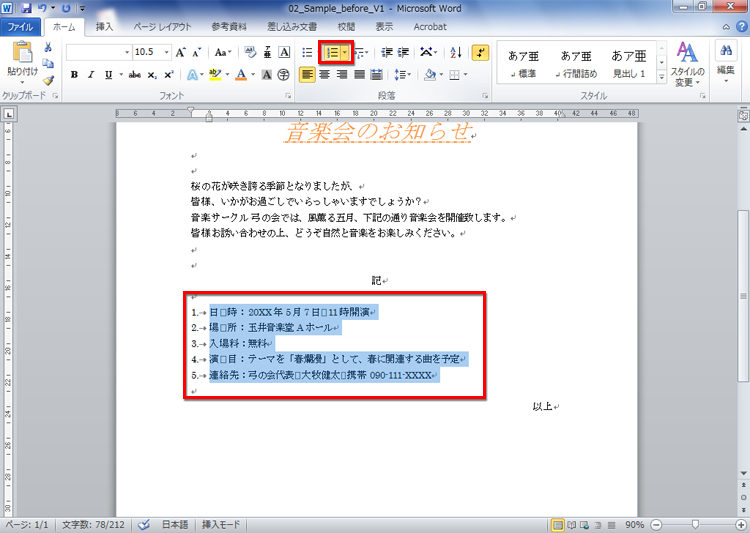Toggle show/hide formatting marks
This screenshot has width=750, height=533.
[x=480, y=52]
